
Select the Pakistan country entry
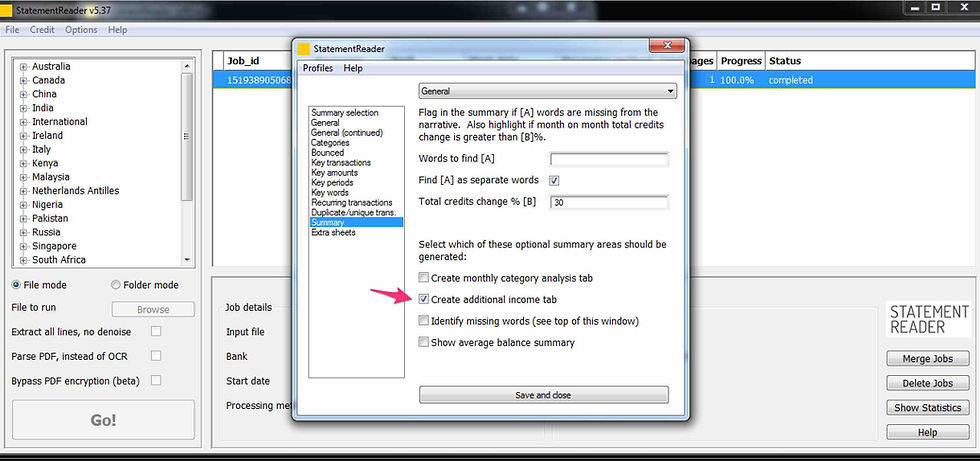coord(50,218)
